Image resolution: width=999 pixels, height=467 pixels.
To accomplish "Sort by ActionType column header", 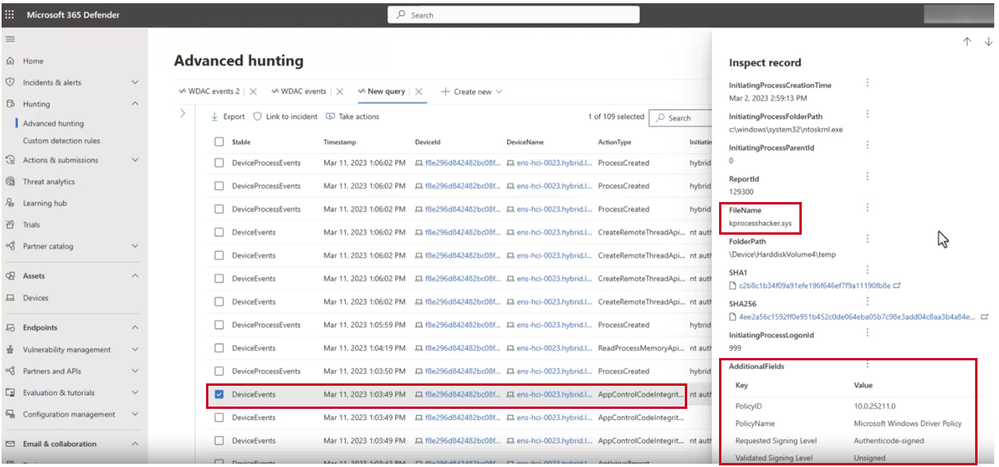I will click(615, 142).
